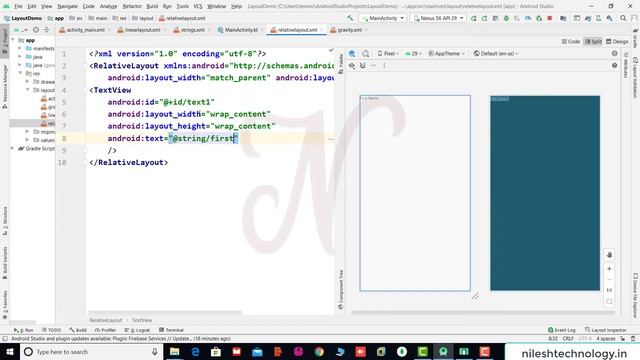Open the Windows Start menu
The width and height of the screenshot is (640, 360).
click(x=9, y=351)
